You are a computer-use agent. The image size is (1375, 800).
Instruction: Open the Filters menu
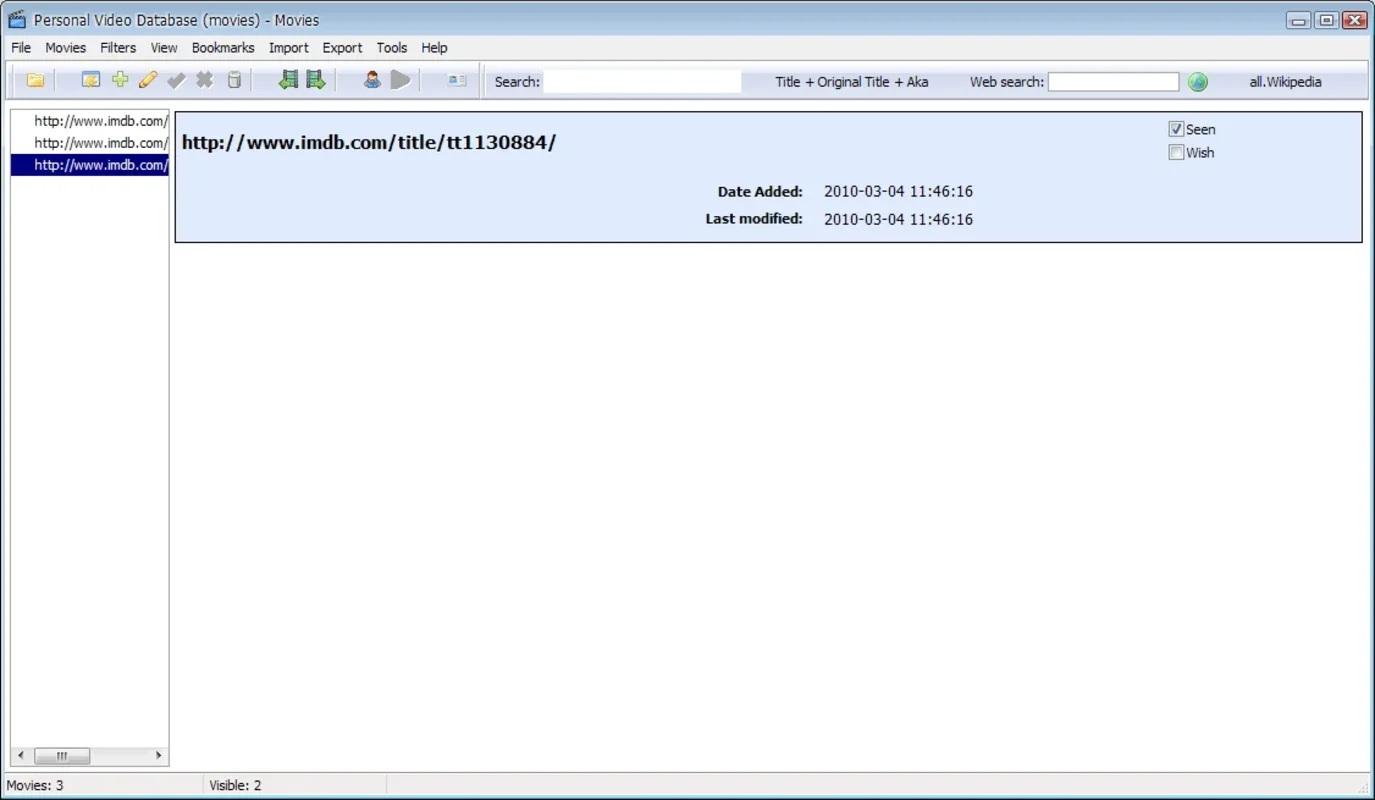tap(118, 47)
